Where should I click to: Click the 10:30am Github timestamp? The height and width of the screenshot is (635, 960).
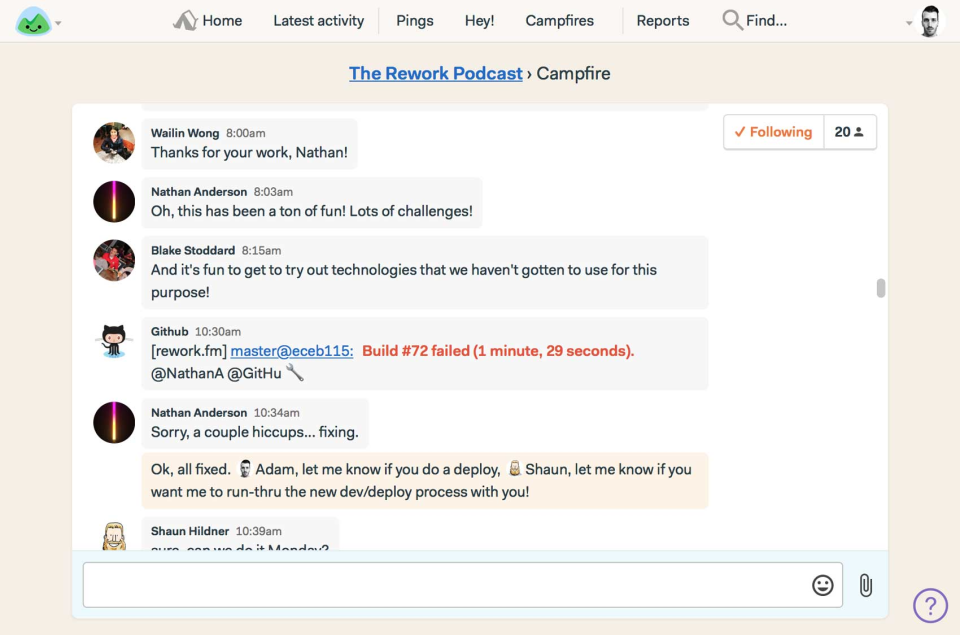[x=217, y=331]
